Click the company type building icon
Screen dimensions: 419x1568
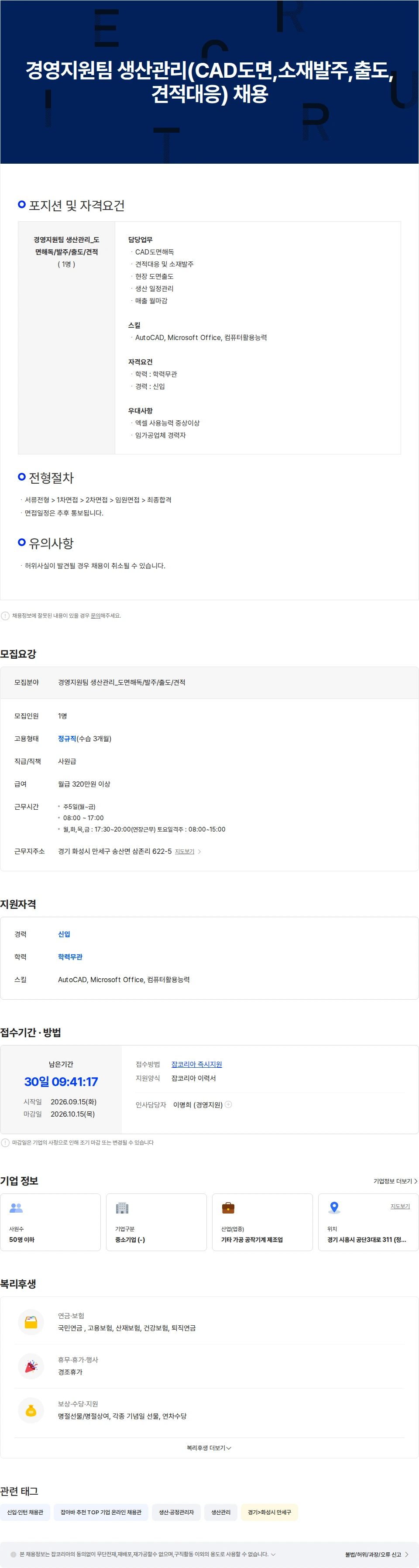[122, 1208]
